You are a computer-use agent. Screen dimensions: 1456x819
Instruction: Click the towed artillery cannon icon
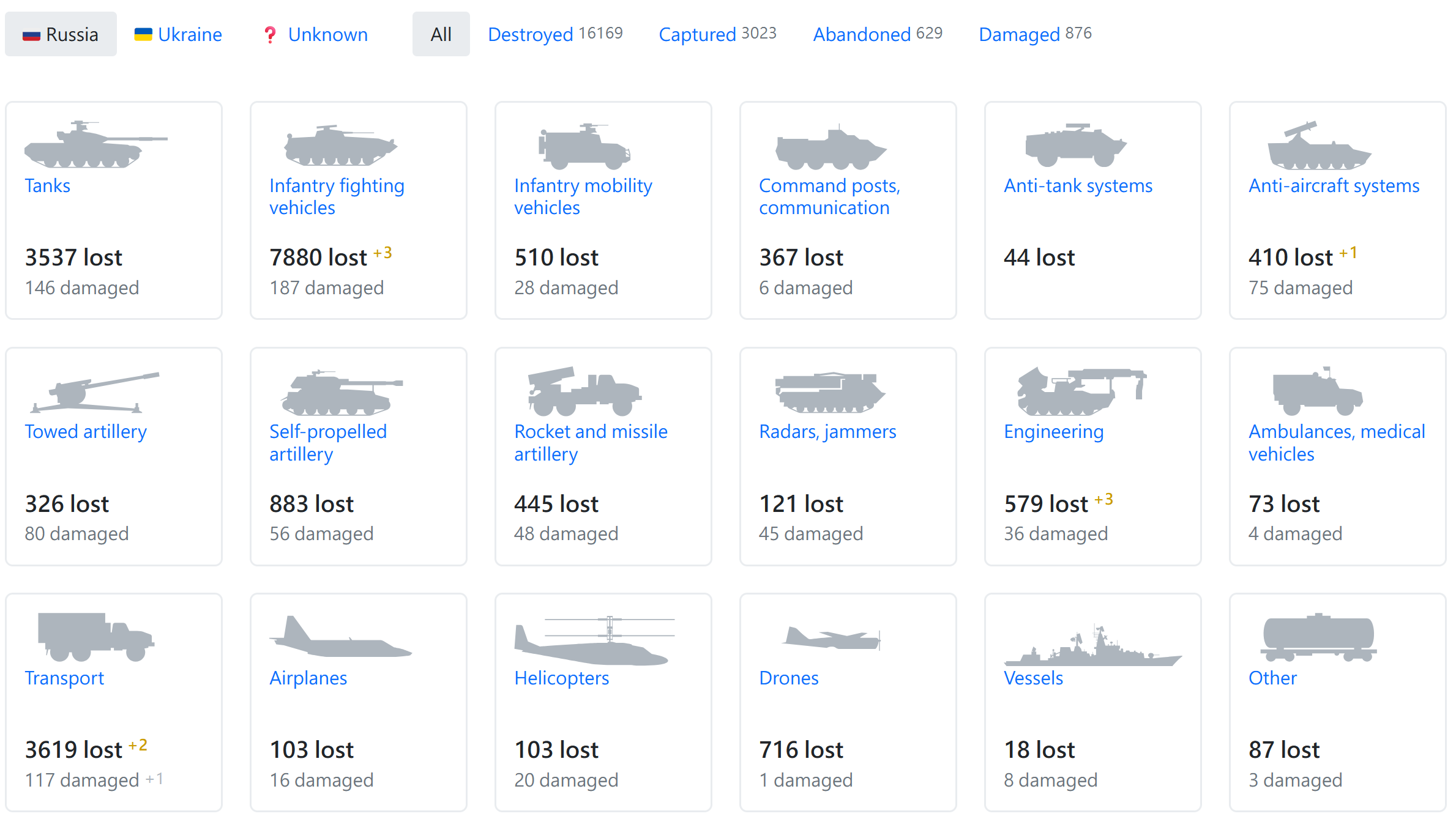tap(95, 391)
